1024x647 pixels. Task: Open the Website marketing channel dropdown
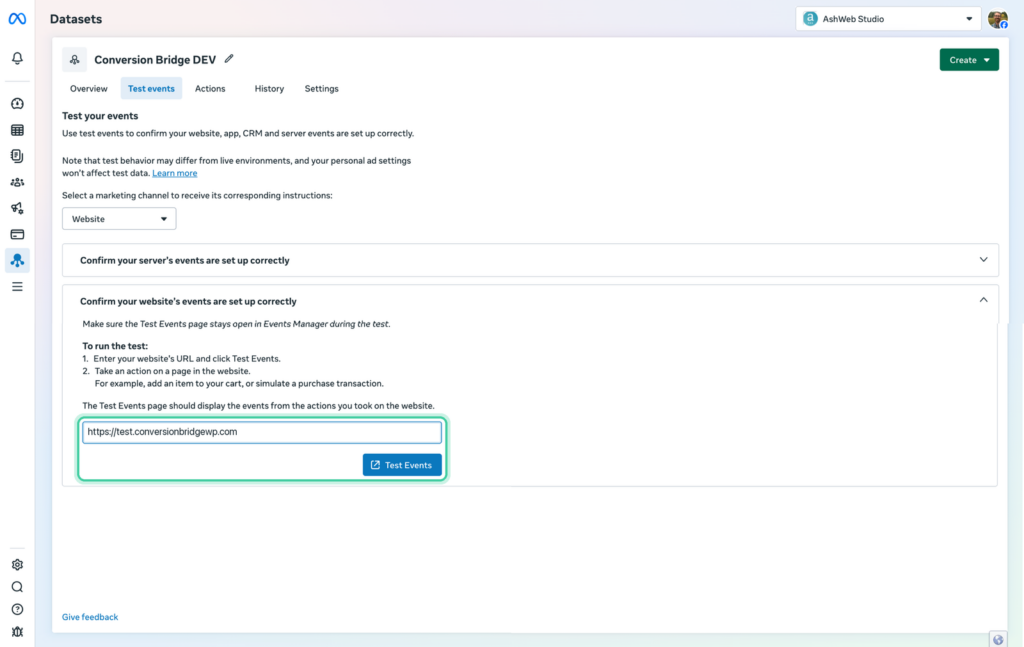coord(119,219)
